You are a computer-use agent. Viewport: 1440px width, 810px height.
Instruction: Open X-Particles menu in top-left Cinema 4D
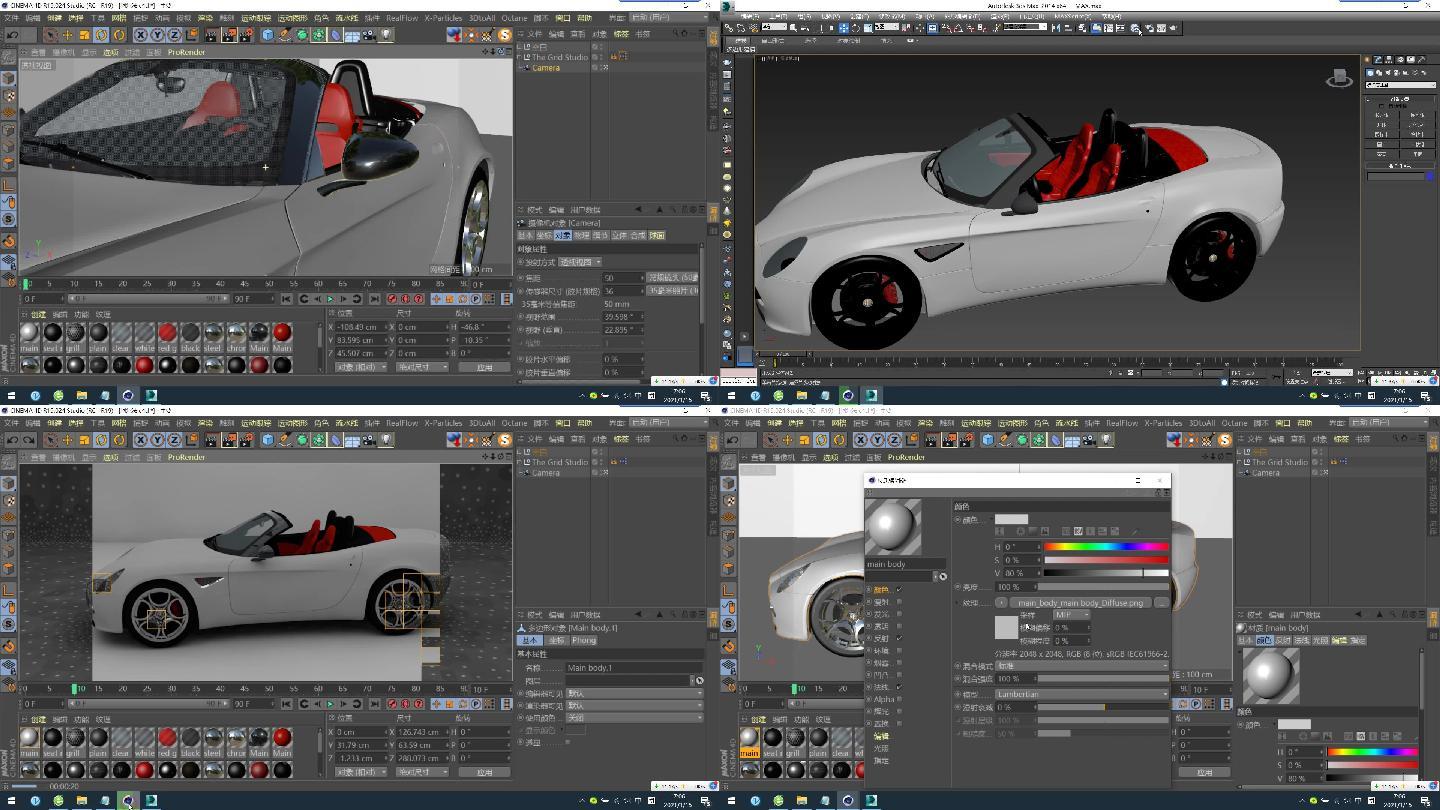coord(444,18)
